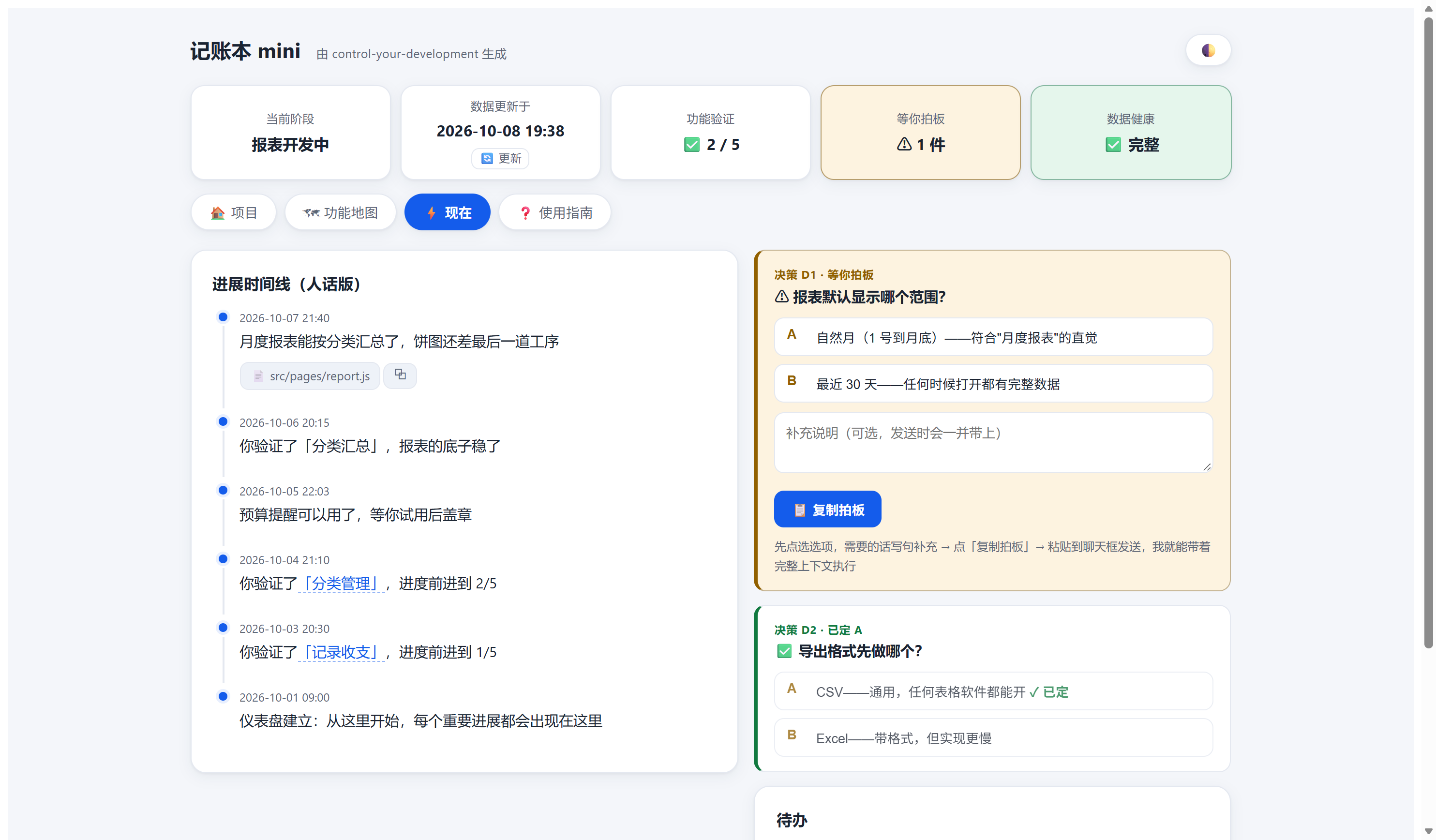Click the timeline dot for 2026-10-07 21:40
Viewport: 1436px width, 840px height.
point(224,317)
